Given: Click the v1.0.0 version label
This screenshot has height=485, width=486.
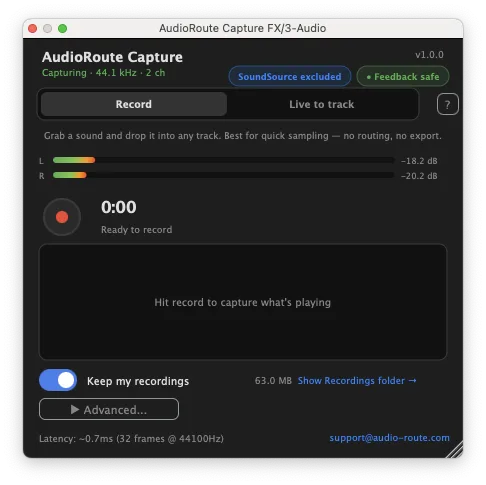Looking at the screenshot, I should [x=429, y=55].
